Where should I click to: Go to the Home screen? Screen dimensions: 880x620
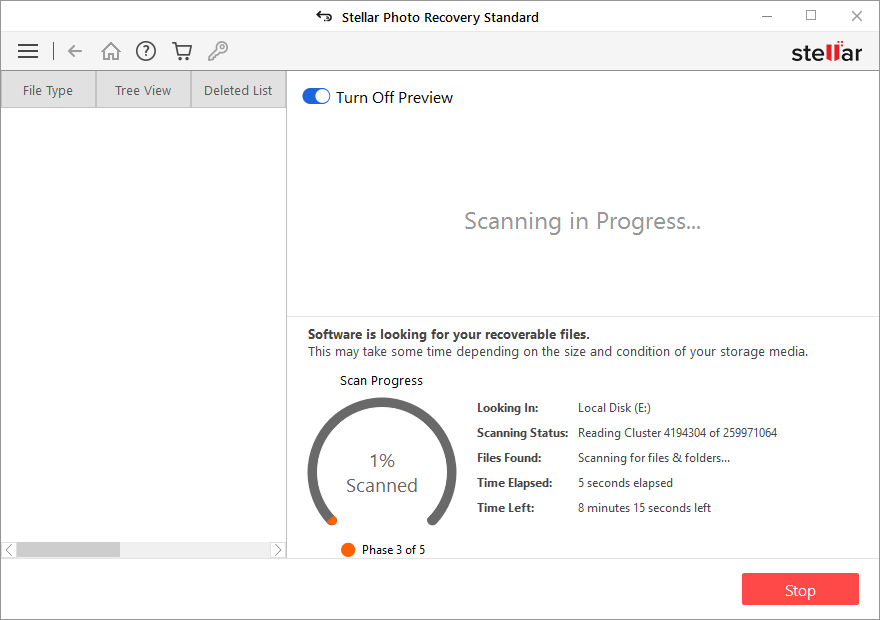[111, 51]
